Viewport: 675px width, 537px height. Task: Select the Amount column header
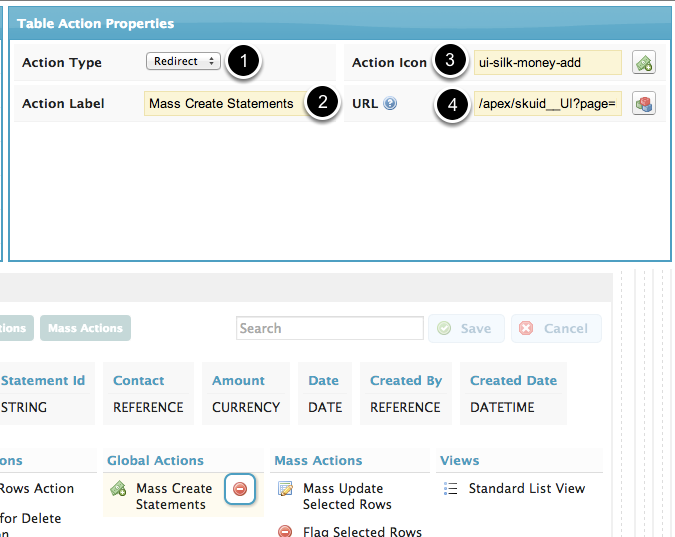coord(238,380)
